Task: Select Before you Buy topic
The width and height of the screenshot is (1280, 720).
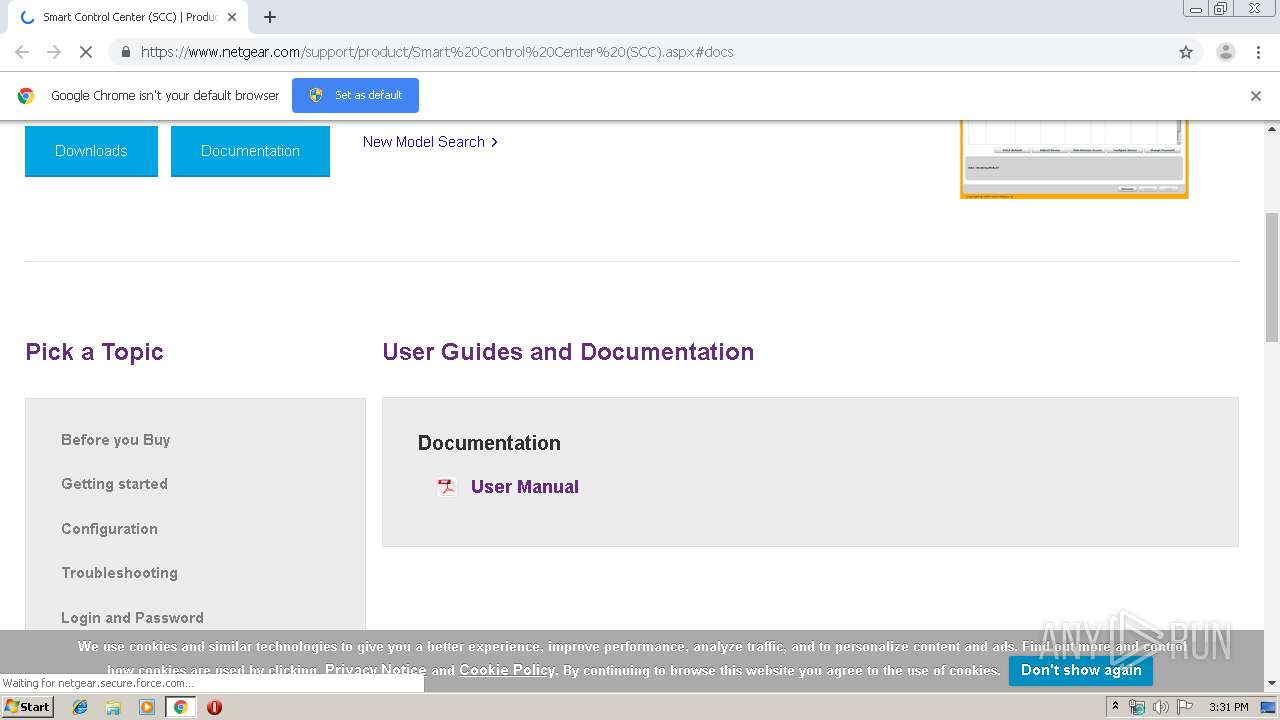Action: 116,440
